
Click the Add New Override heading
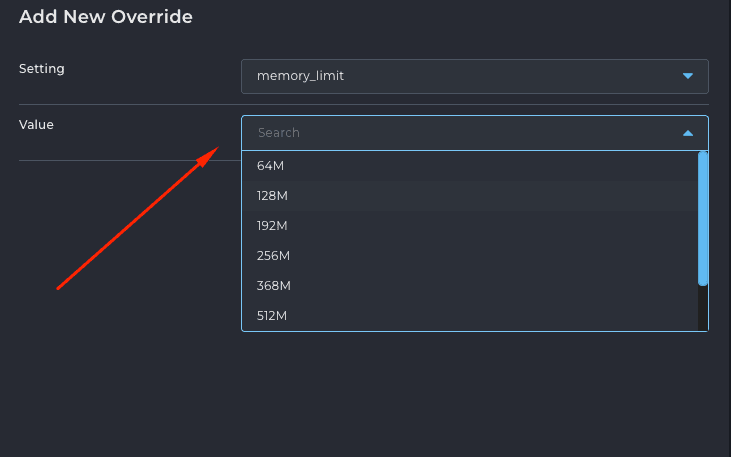click(105, 17)
